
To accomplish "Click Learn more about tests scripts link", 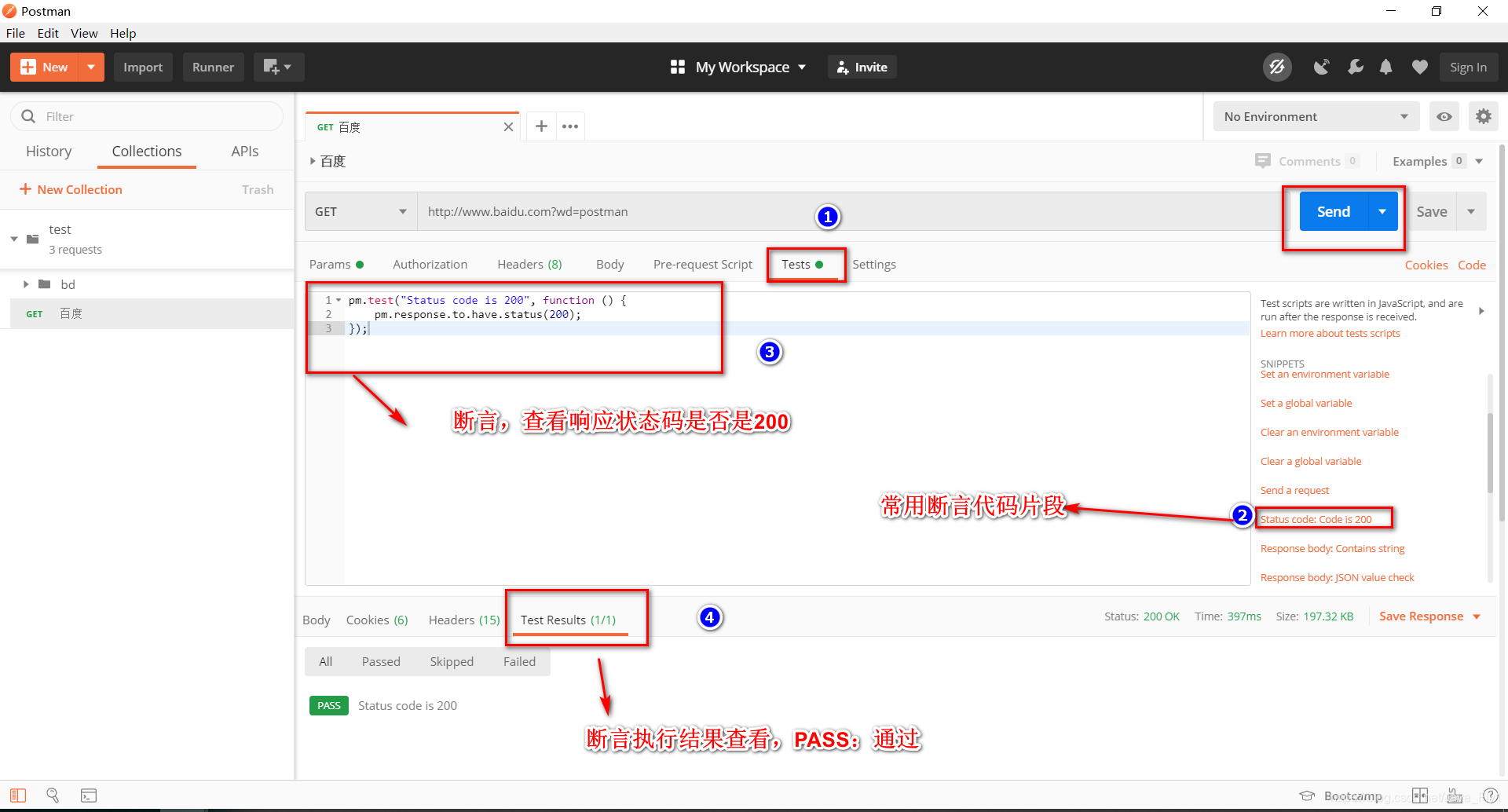I will (x=1330, y=334).
